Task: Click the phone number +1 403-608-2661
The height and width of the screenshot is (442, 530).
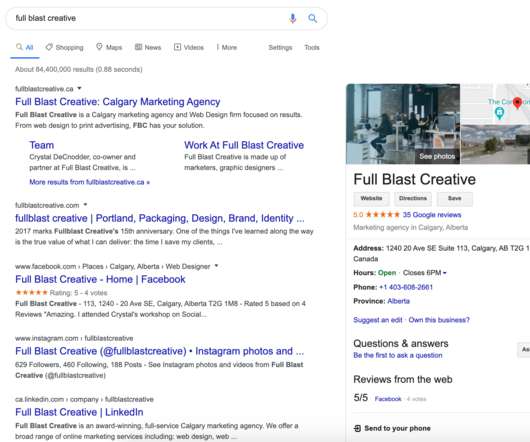Action: tap(406, 287)
